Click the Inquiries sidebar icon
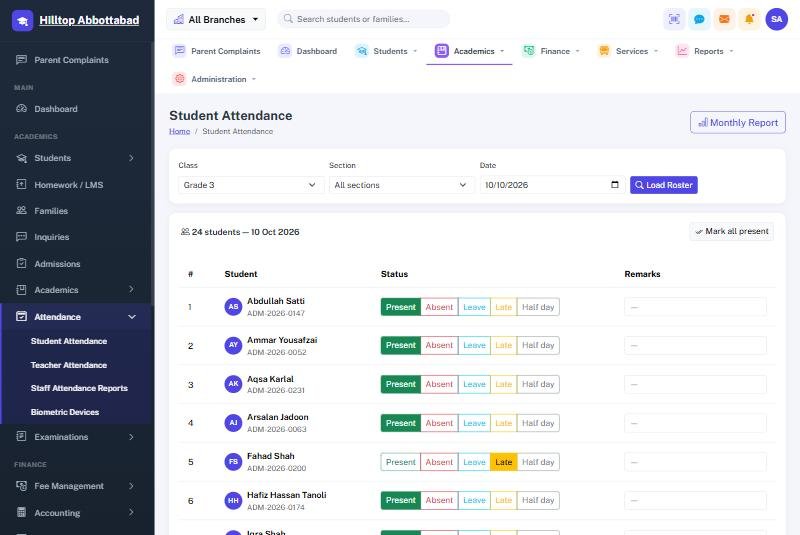The image size is (800, 535). [21, 237]
